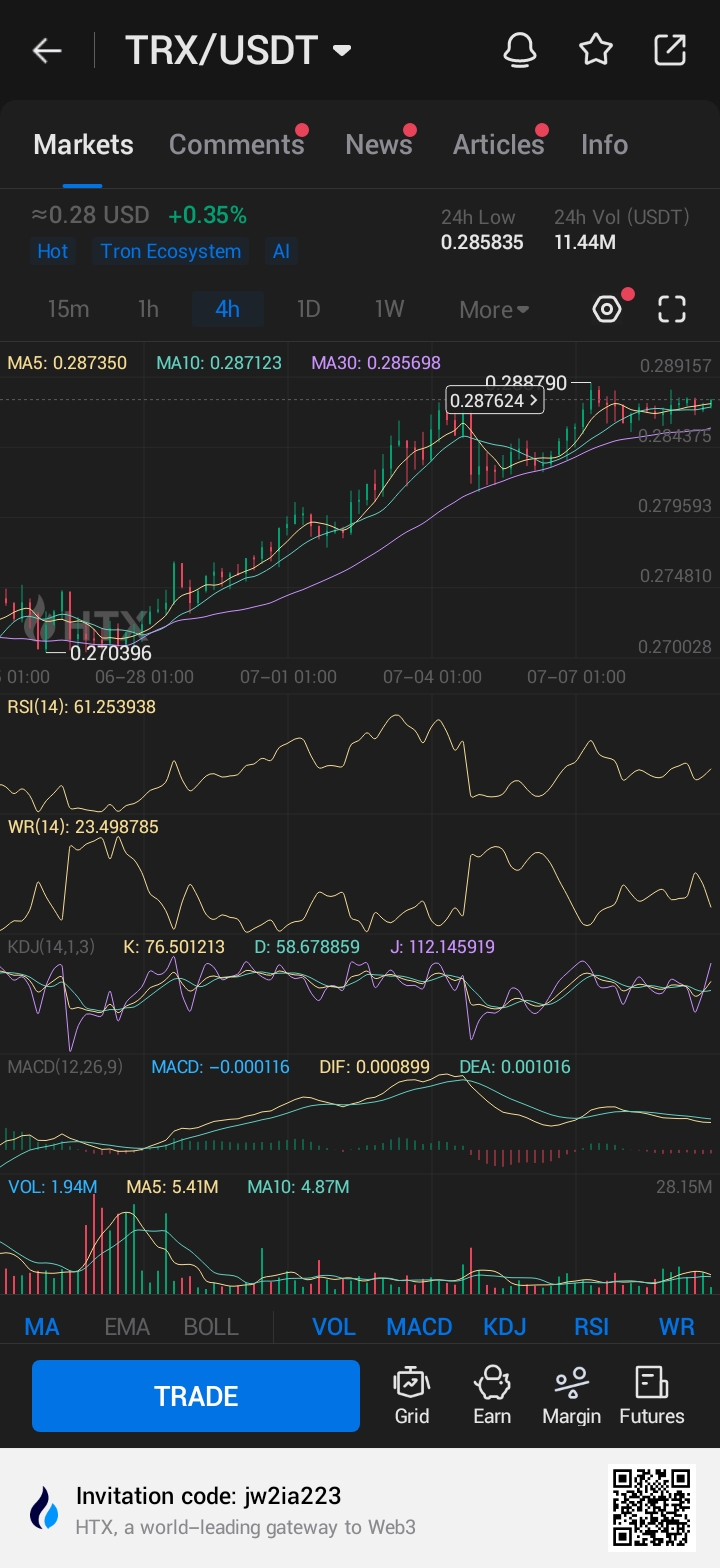Open chart settings hexagon icon

pyautogui.click(x=607, y=309)
